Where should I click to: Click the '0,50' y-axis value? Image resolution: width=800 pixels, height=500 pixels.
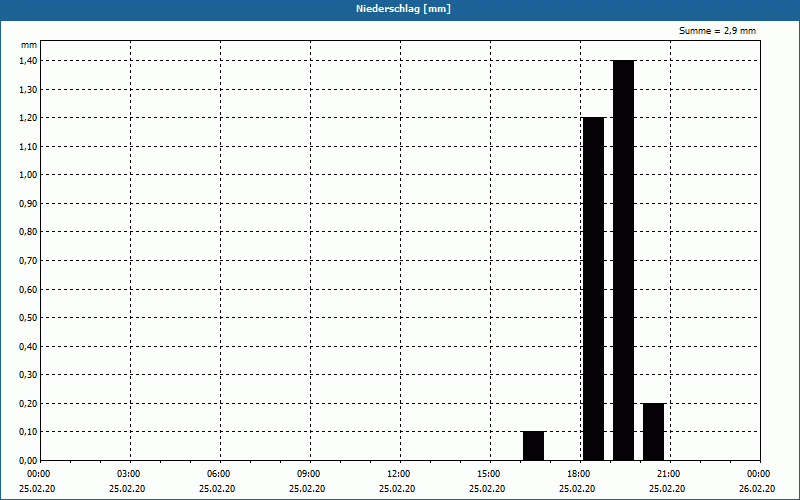[x=28, y=318]
